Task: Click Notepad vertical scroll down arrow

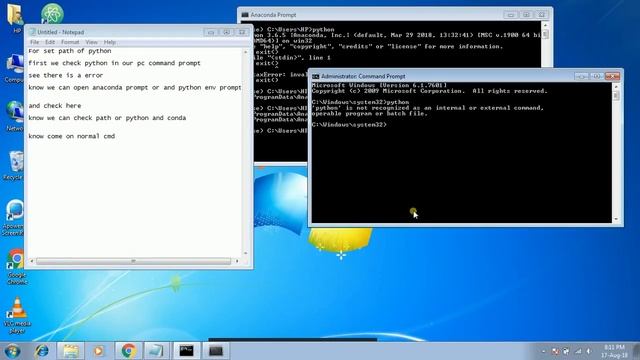Action: (x=246, y=253)
